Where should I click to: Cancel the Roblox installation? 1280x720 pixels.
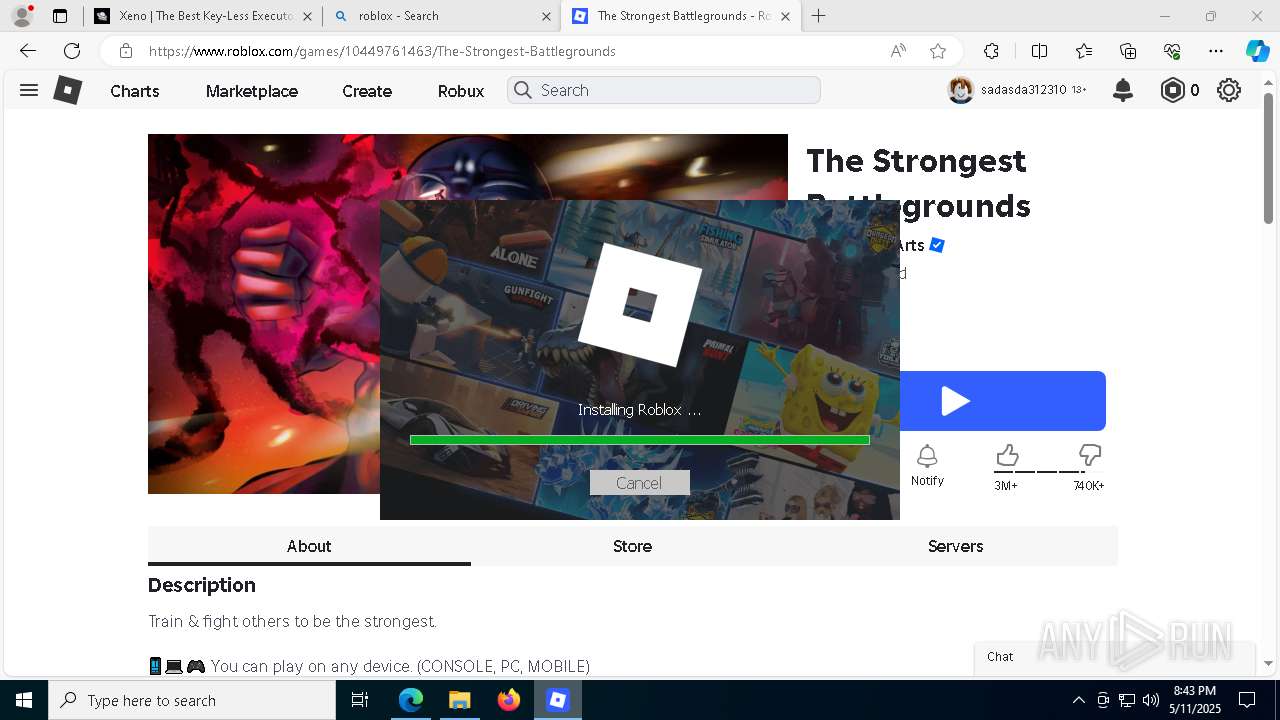(639, 483)
